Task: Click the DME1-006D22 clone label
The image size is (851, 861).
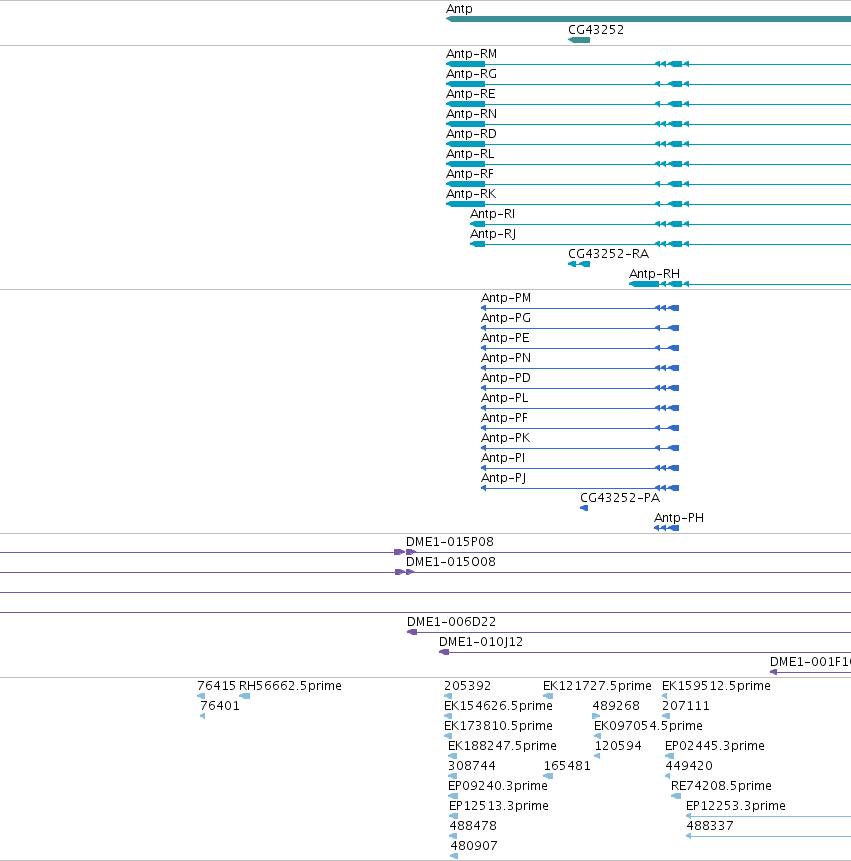Action: pos(451,622)
